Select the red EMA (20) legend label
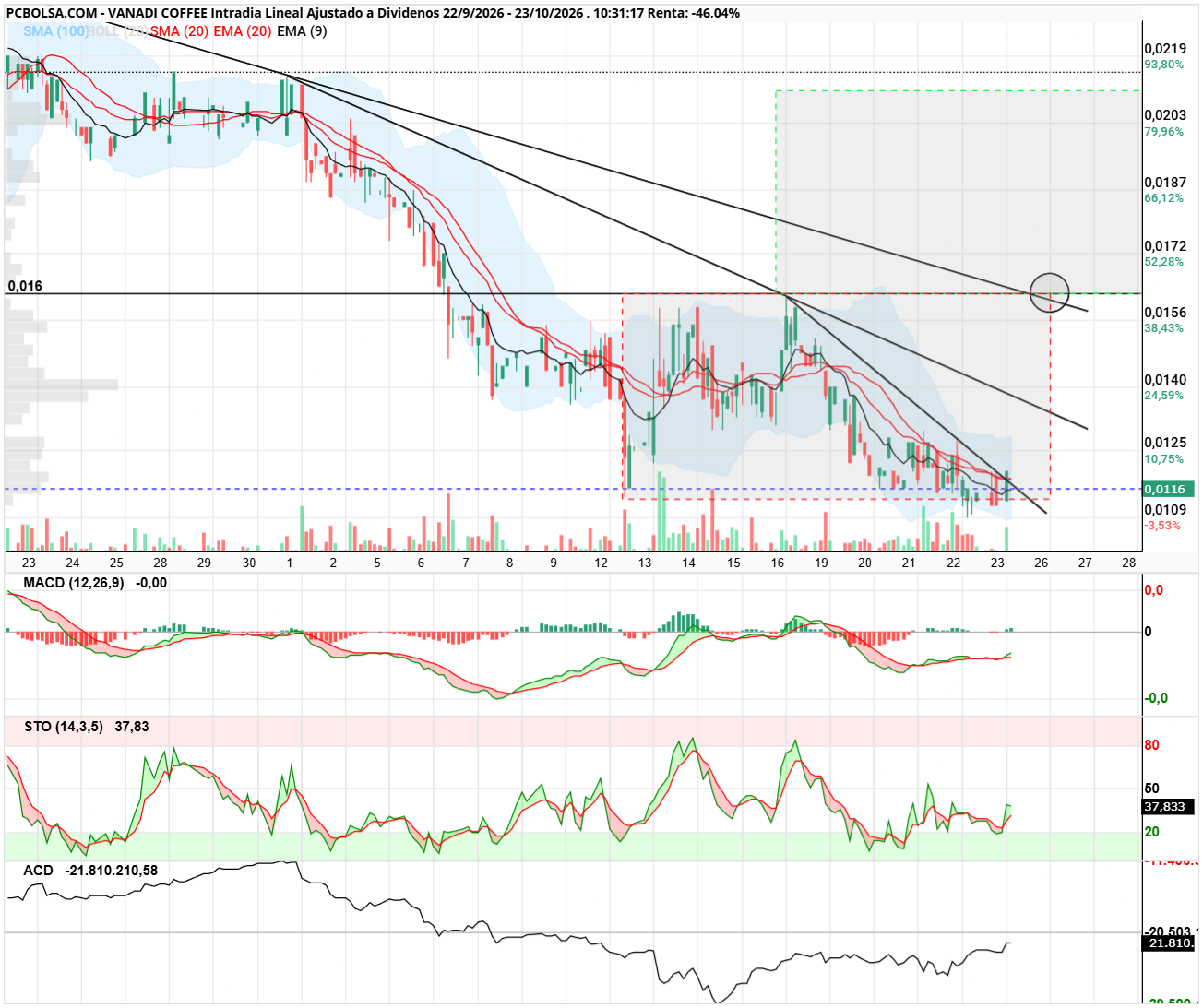1203x1008 pixels. coord(243,31)
